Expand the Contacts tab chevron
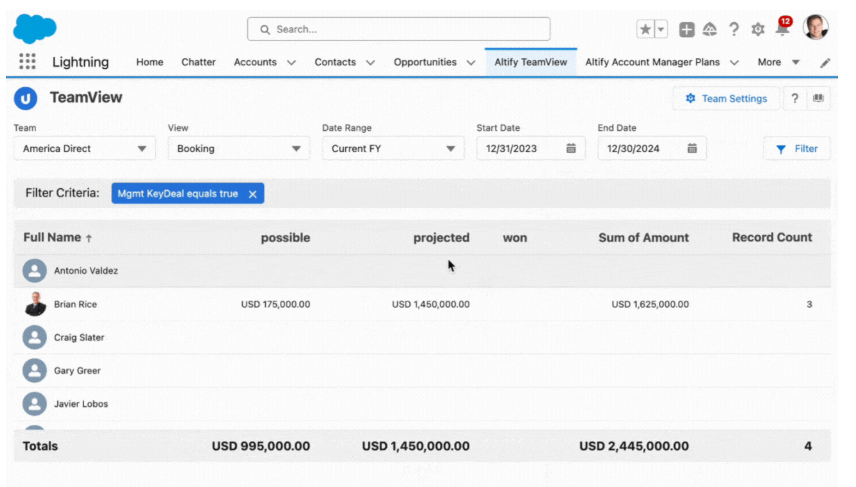Image resolution: width=856 pixels, height=487 pixels. 370,63
